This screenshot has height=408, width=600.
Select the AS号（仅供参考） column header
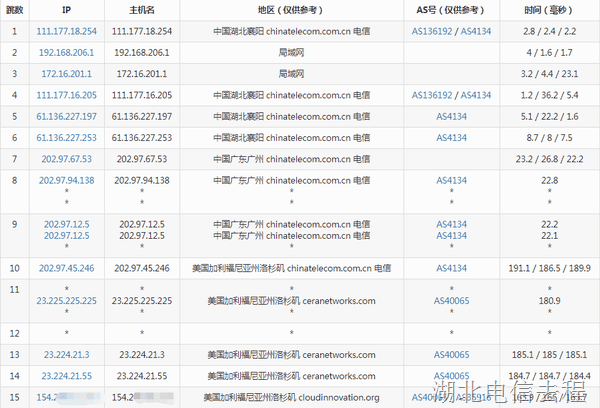452,10
